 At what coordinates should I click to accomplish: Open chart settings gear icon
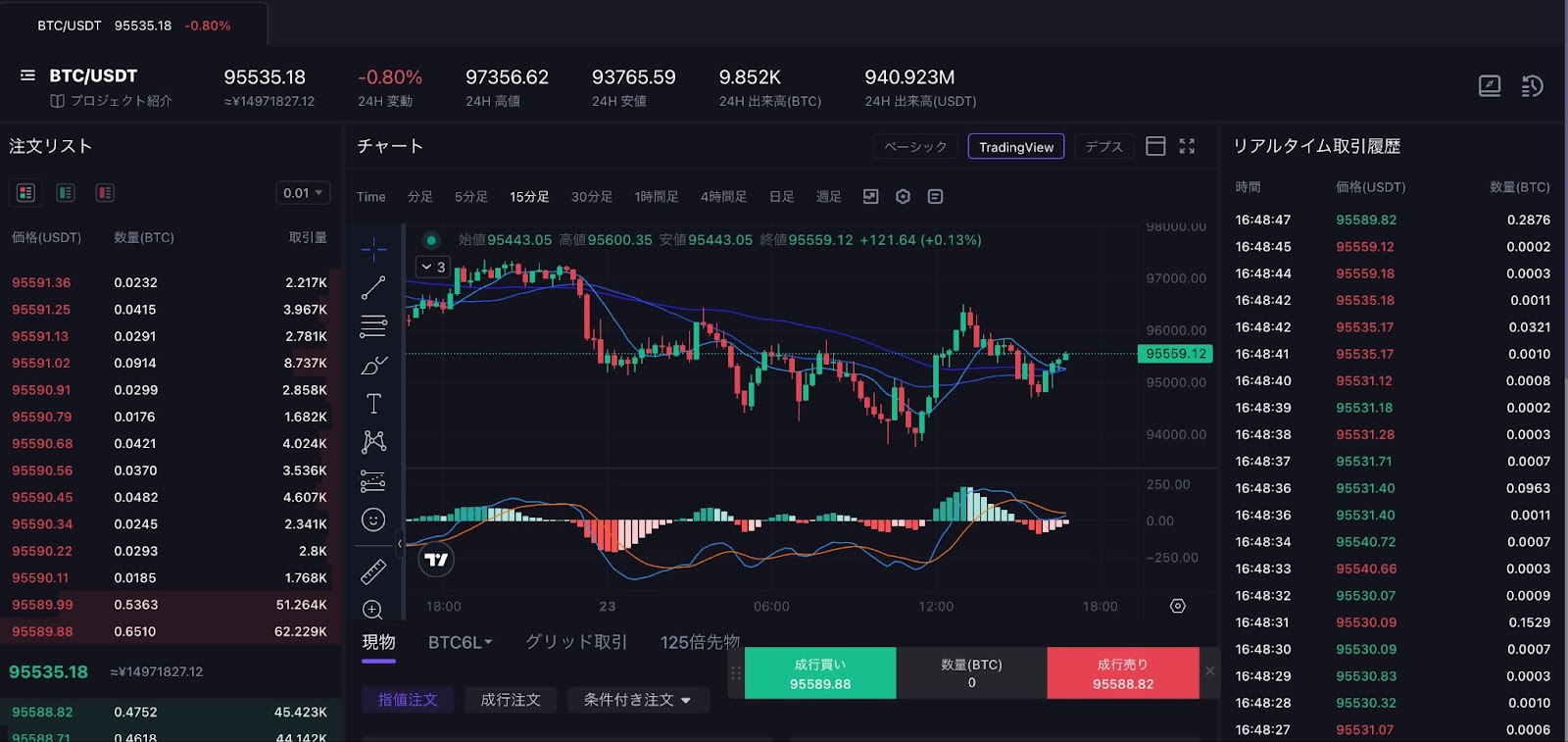tap(904, 197)
